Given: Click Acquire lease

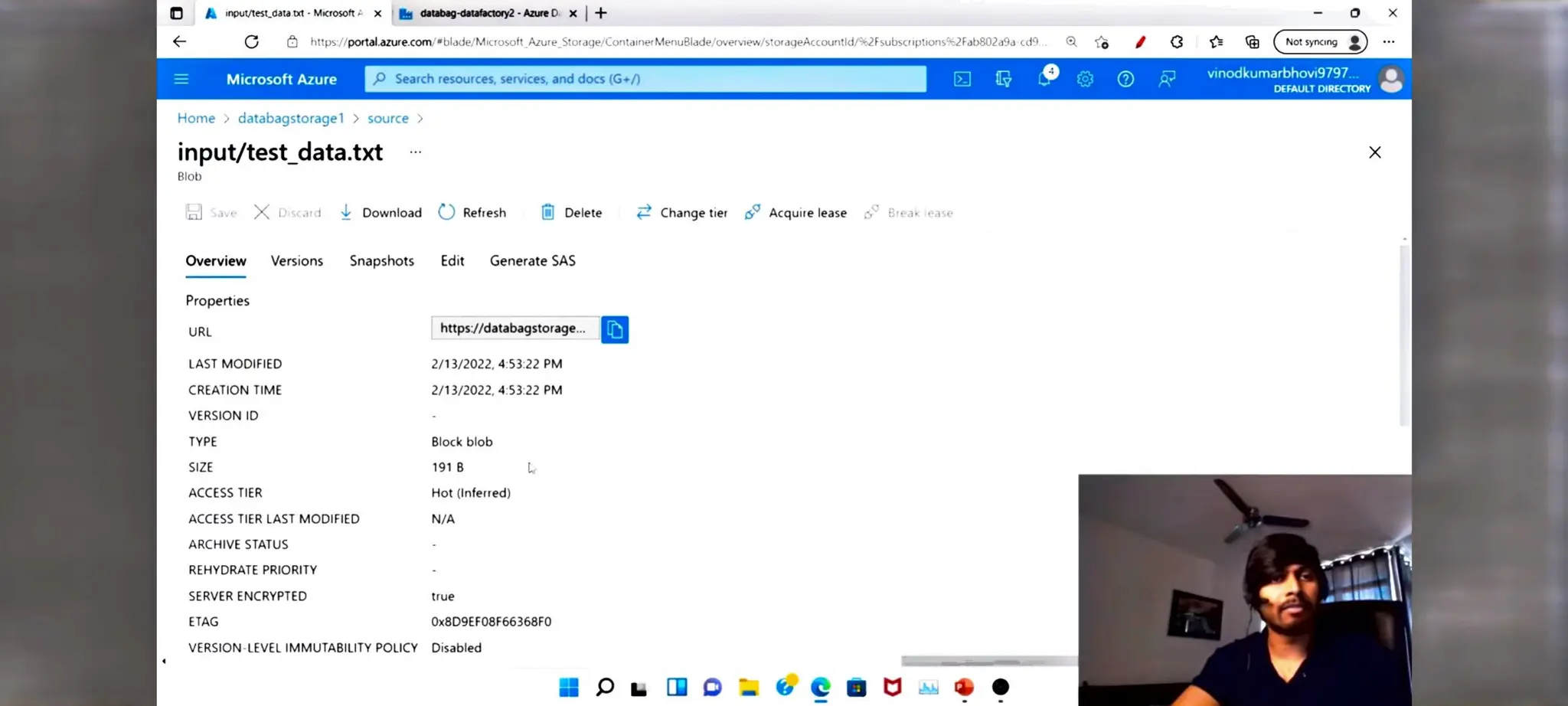Looking at the screenshot, I should [x=795, y=213].
